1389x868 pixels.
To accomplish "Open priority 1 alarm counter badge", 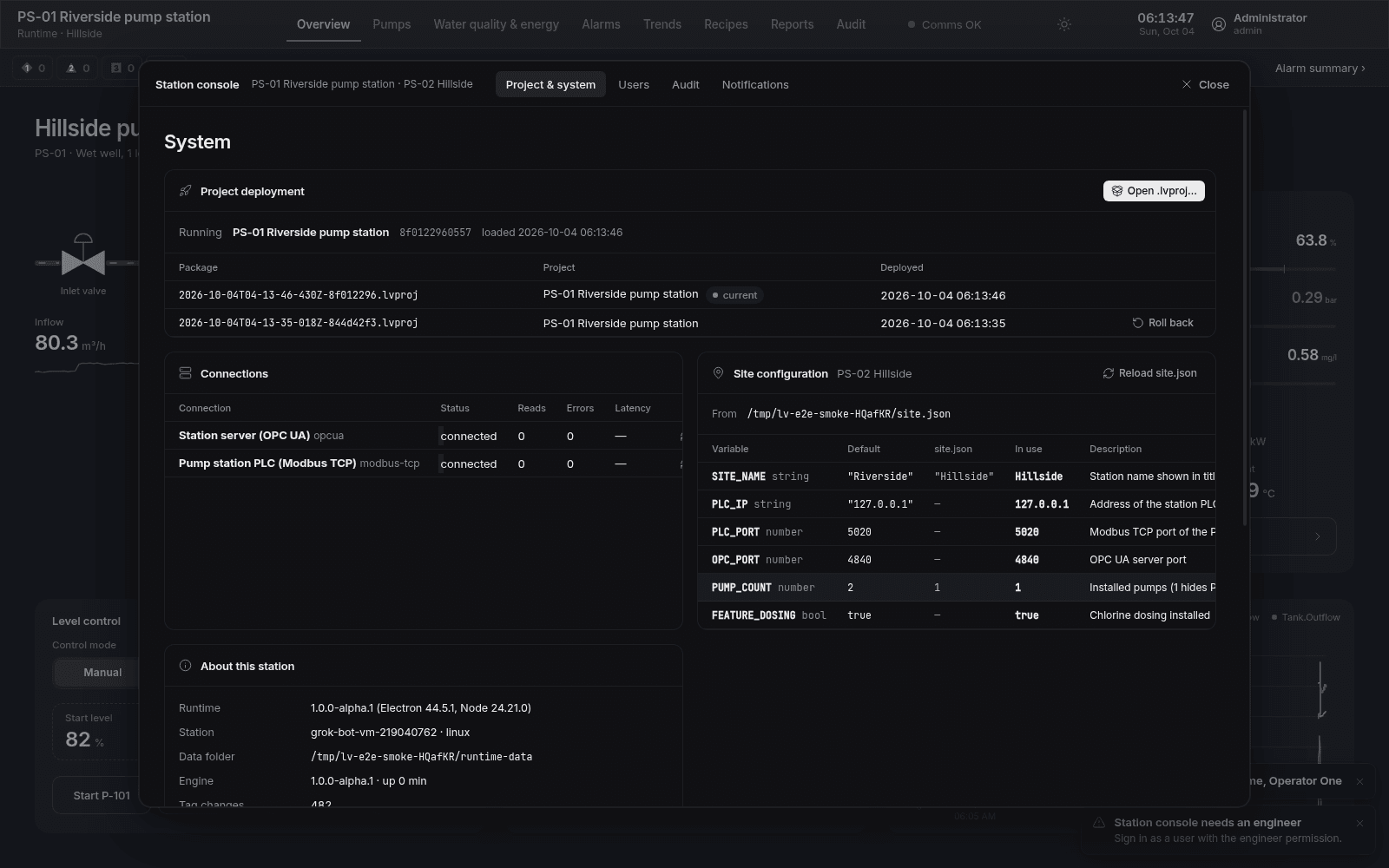I will 33,68.
